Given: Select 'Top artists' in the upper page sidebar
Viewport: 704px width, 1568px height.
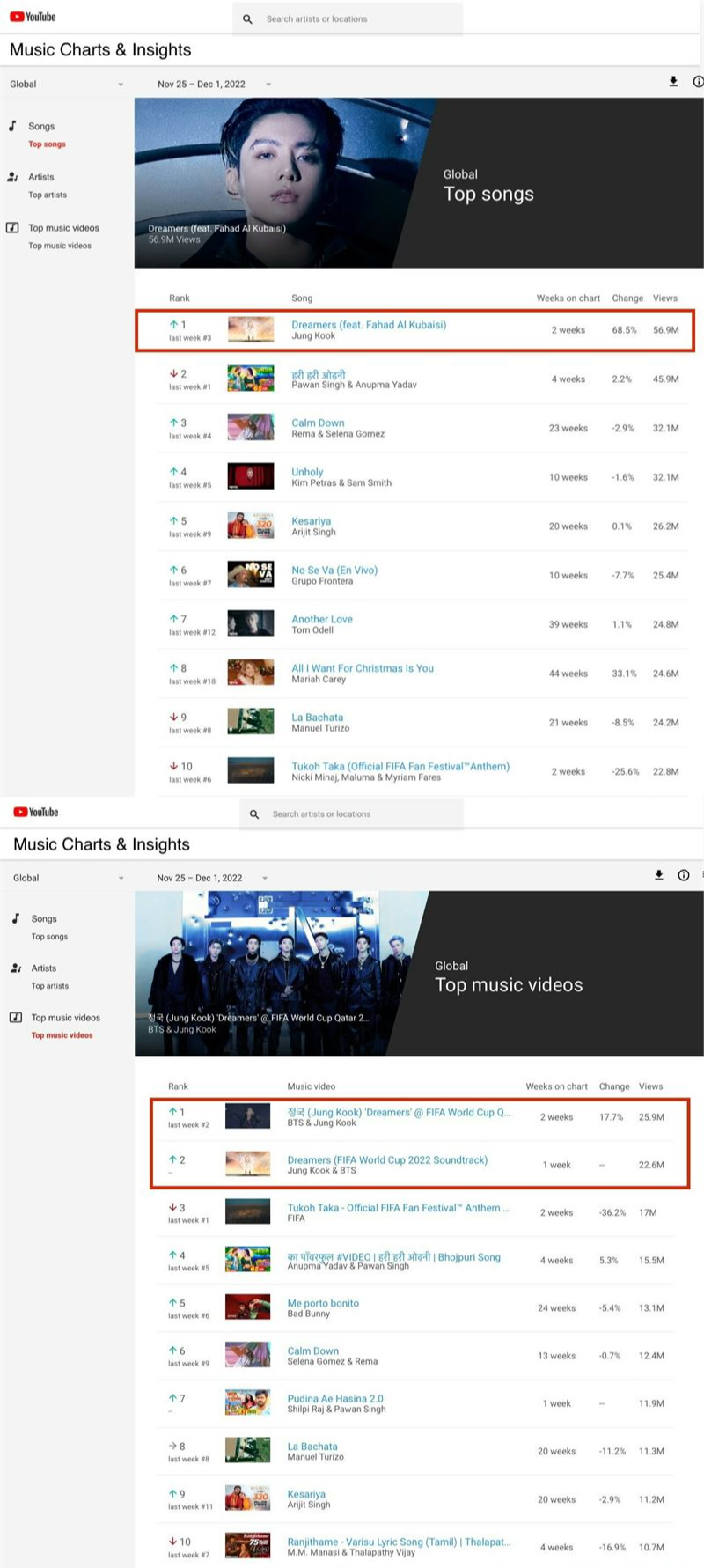Looking at the screenshot, I should click(48, 195).
